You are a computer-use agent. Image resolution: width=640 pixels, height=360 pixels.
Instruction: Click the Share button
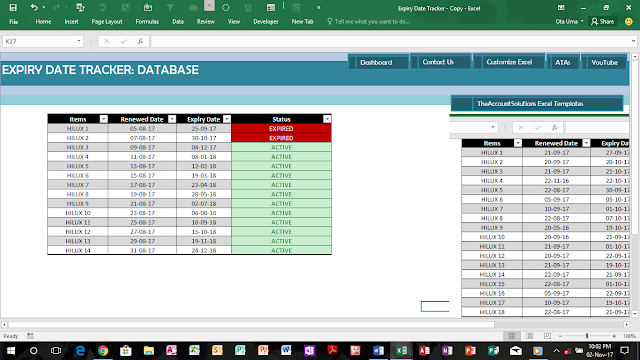[602, 22]
